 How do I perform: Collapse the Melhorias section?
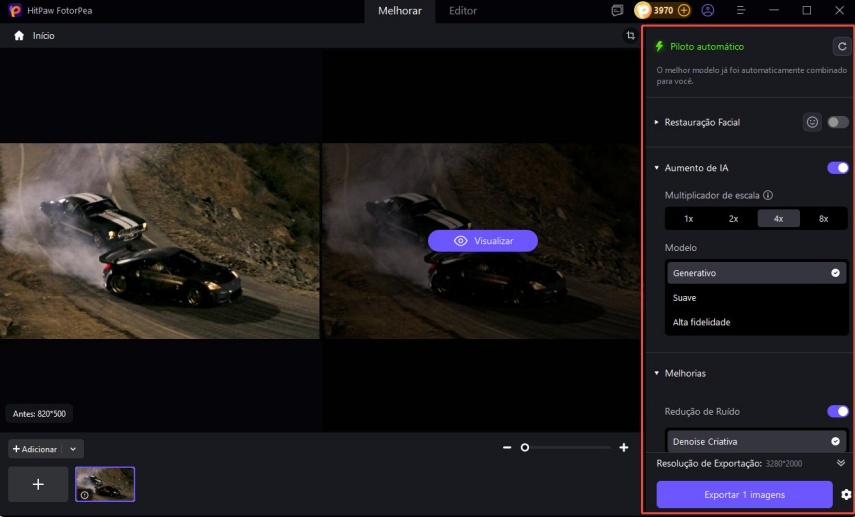click(657, 373)
